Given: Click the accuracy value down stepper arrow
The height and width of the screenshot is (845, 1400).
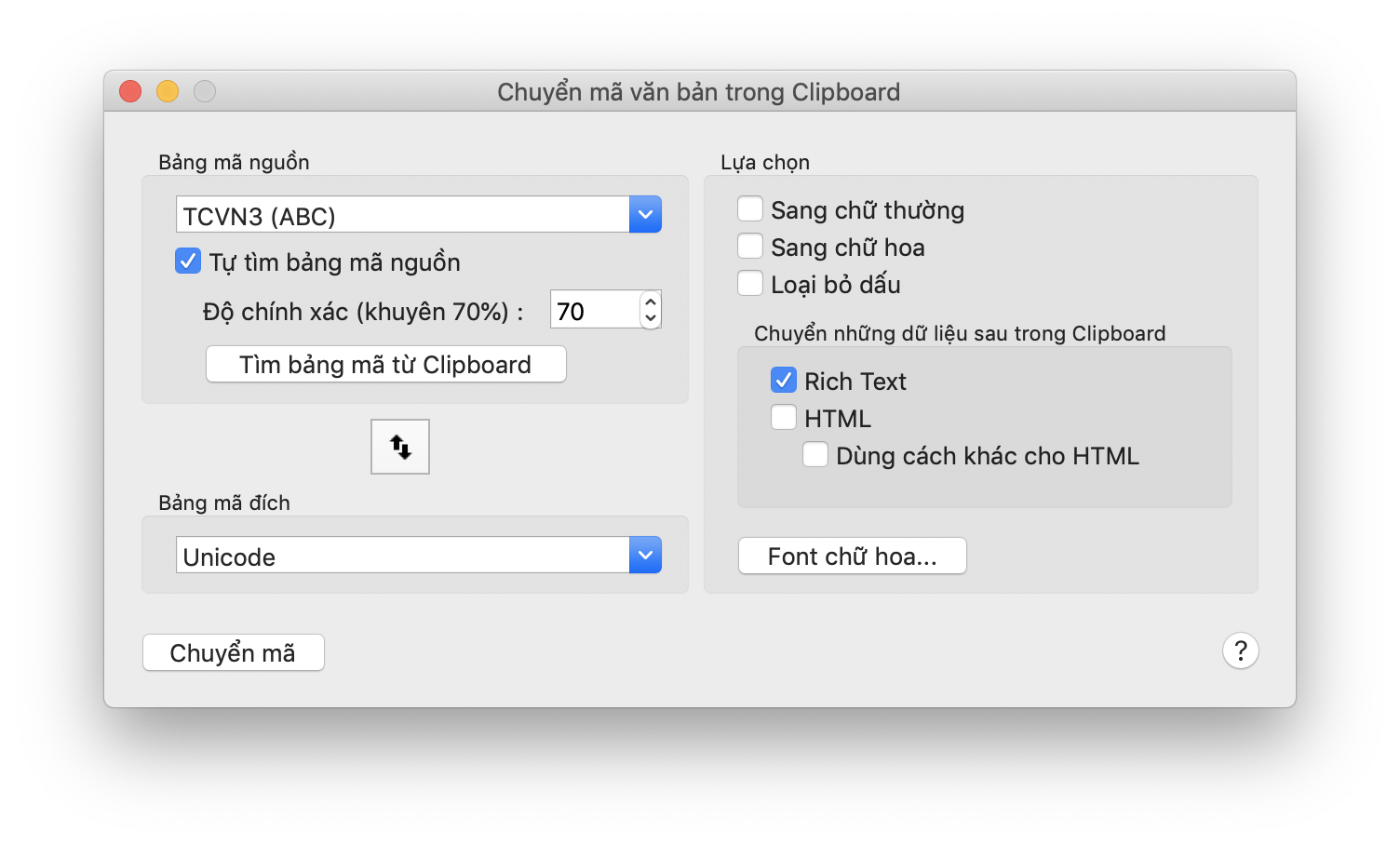Looking at the screenshot, I should 651,317.
